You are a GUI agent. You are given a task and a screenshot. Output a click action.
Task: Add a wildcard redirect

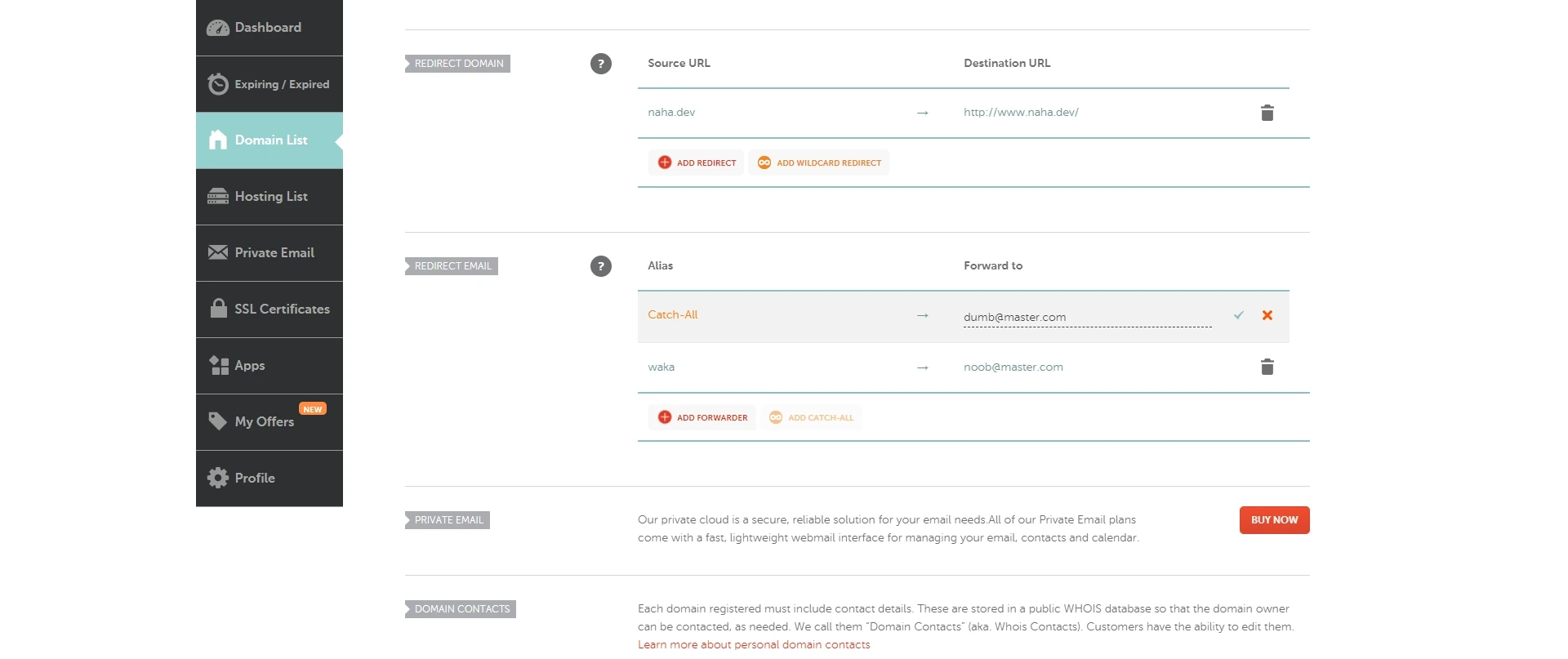coord(819,163)
